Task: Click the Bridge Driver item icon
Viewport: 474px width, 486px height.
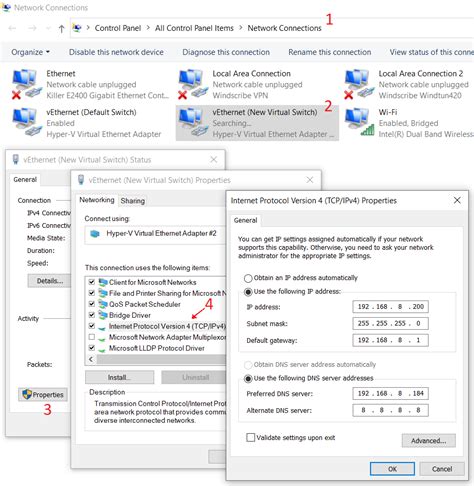Action: (x=103, y=315)
